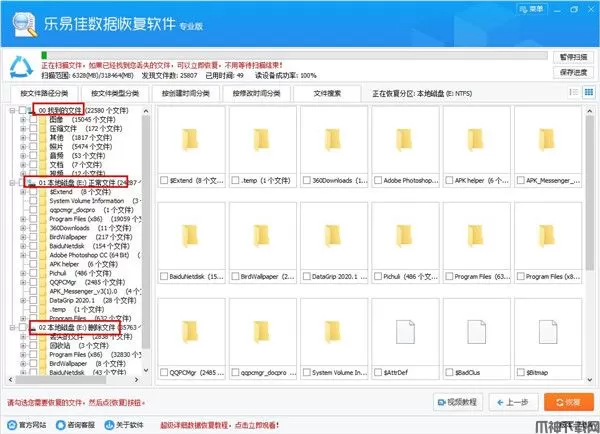Collapse the 01 本地磁盘 正常文件 node
The height and width of the screenshot is (434, 600).
[12, 183]
